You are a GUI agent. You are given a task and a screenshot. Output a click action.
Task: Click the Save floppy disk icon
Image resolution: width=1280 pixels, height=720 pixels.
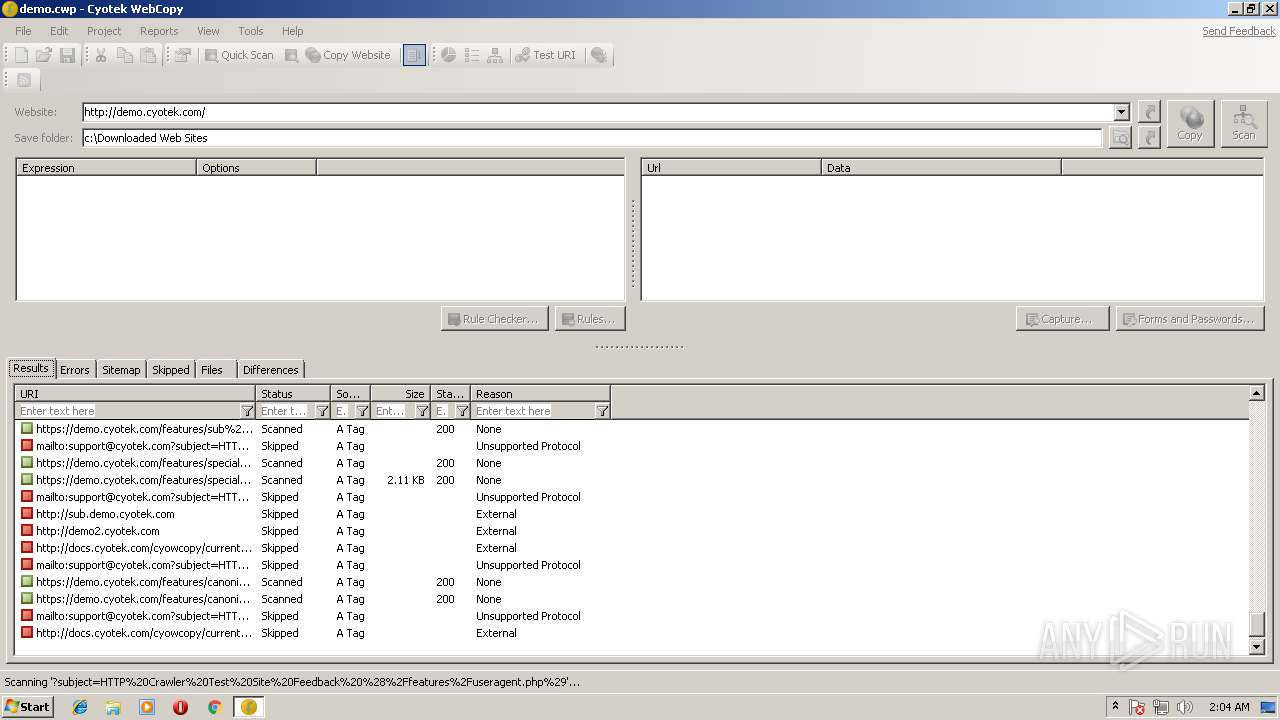[x=67, y=55]
